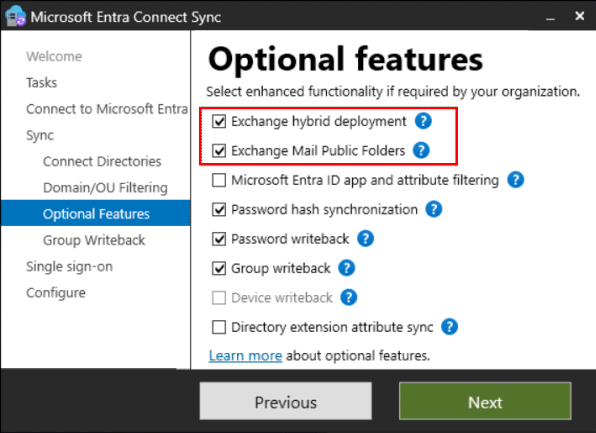Toggle the Group writeback checkbox
Viewport: 596px width, 433px height.
point(219,268)
